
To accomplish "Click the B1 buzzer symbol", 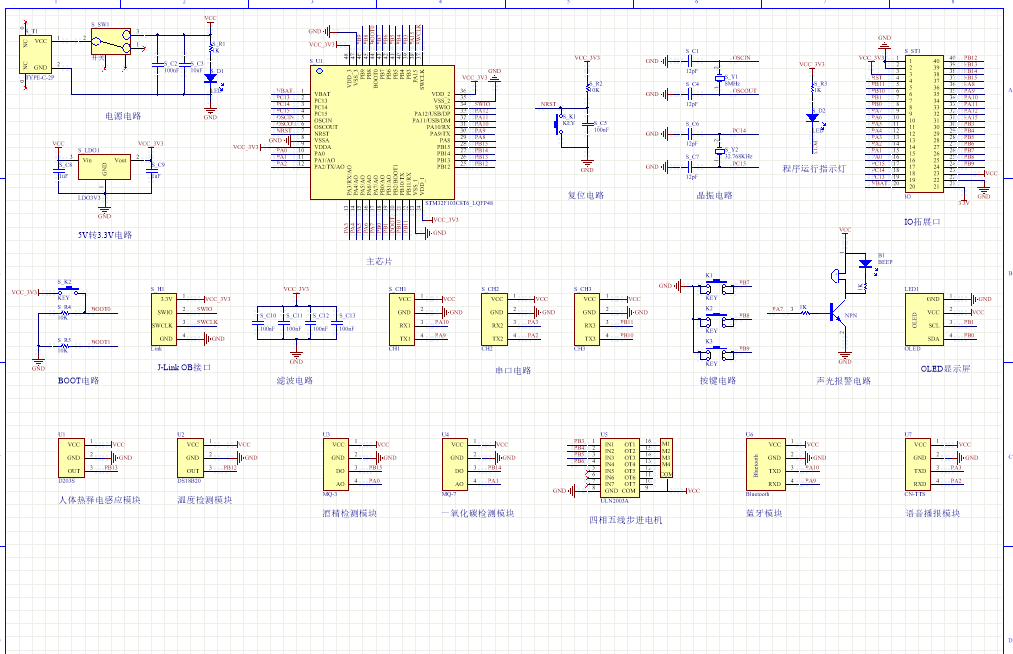I will click(867, 264).
